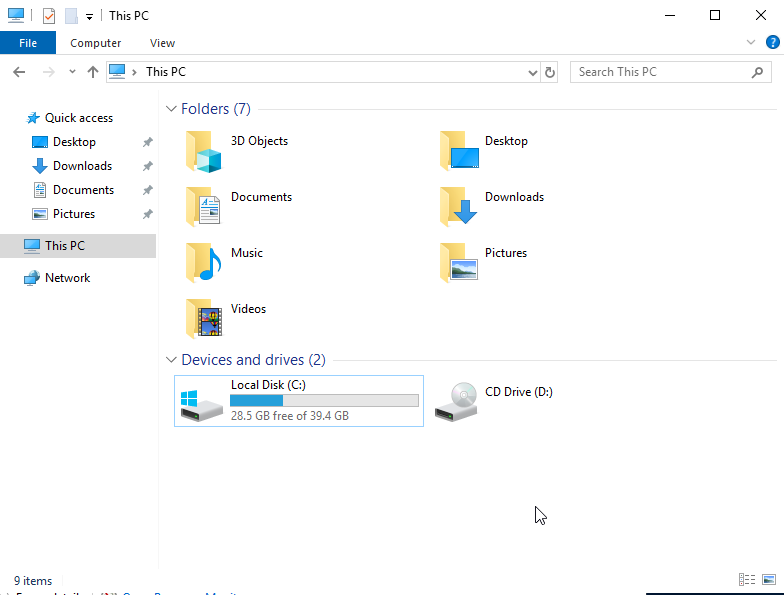This screenshot has width=784, height=595.
Task: Select Network in the navigation pane
Action: click(x=67, y=278)
